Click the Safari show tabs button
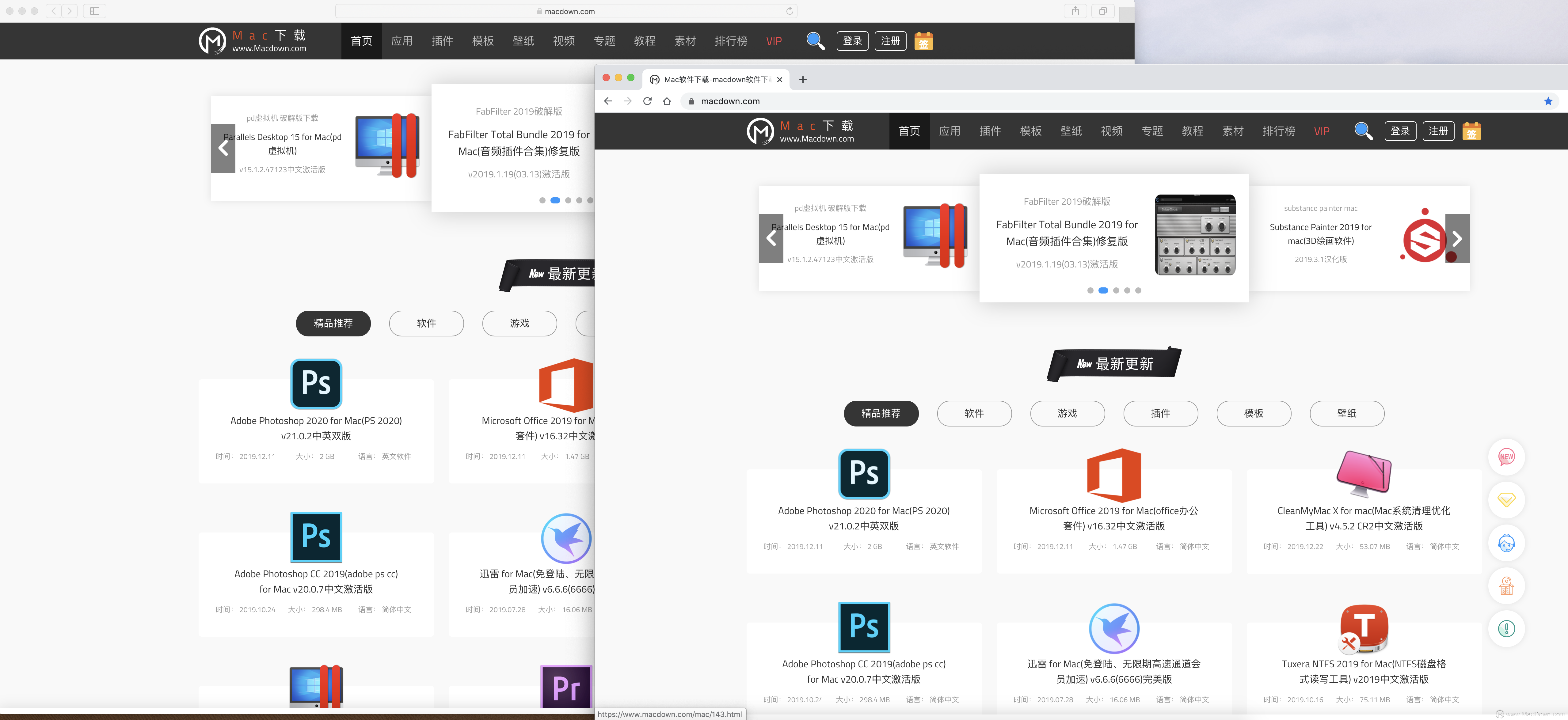Image resolution: width=1568 pixels, height=720 pixels. click(x=1102, y=11)
